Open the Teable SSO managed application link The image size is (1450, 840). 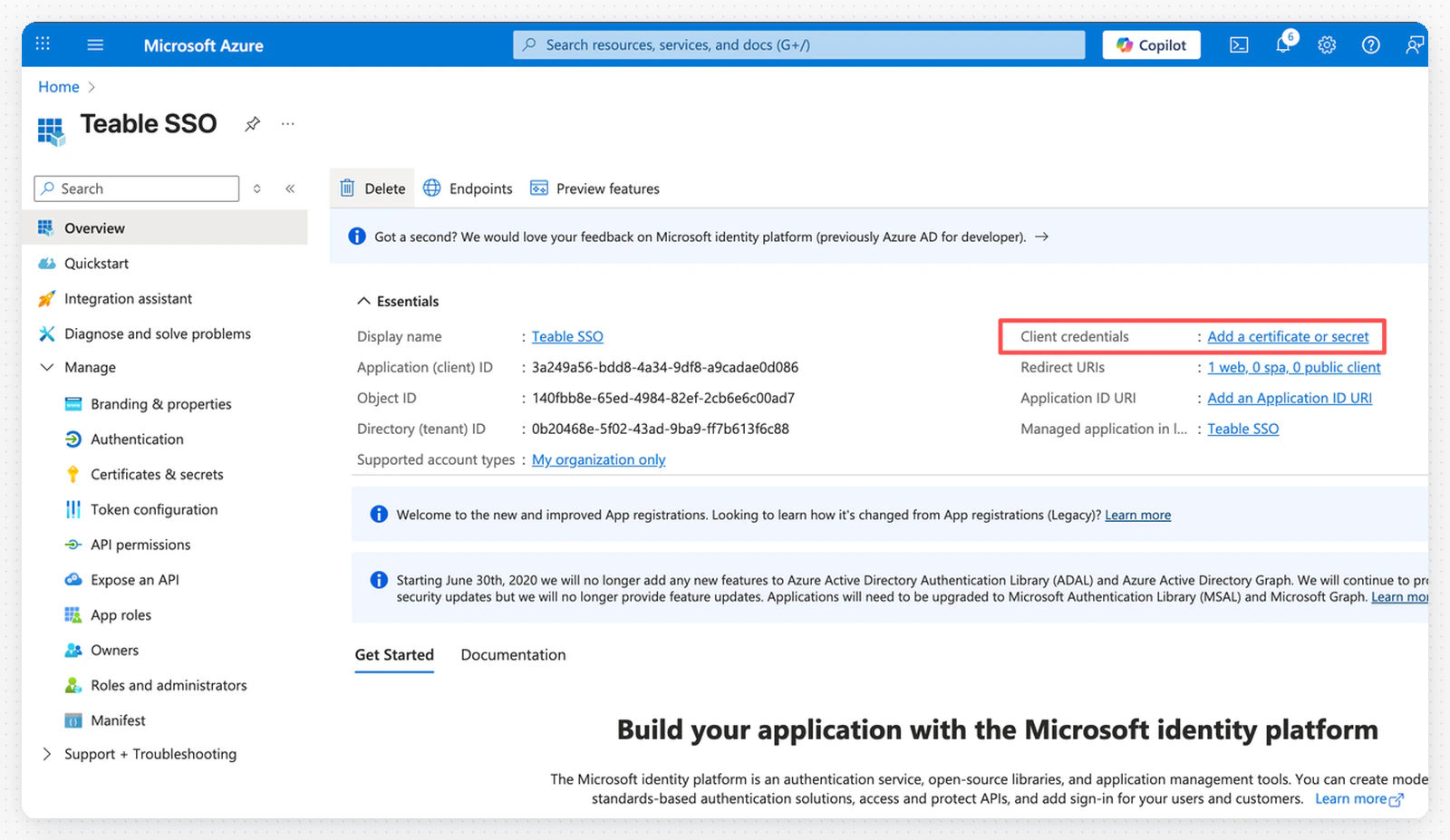[1243, 429]
